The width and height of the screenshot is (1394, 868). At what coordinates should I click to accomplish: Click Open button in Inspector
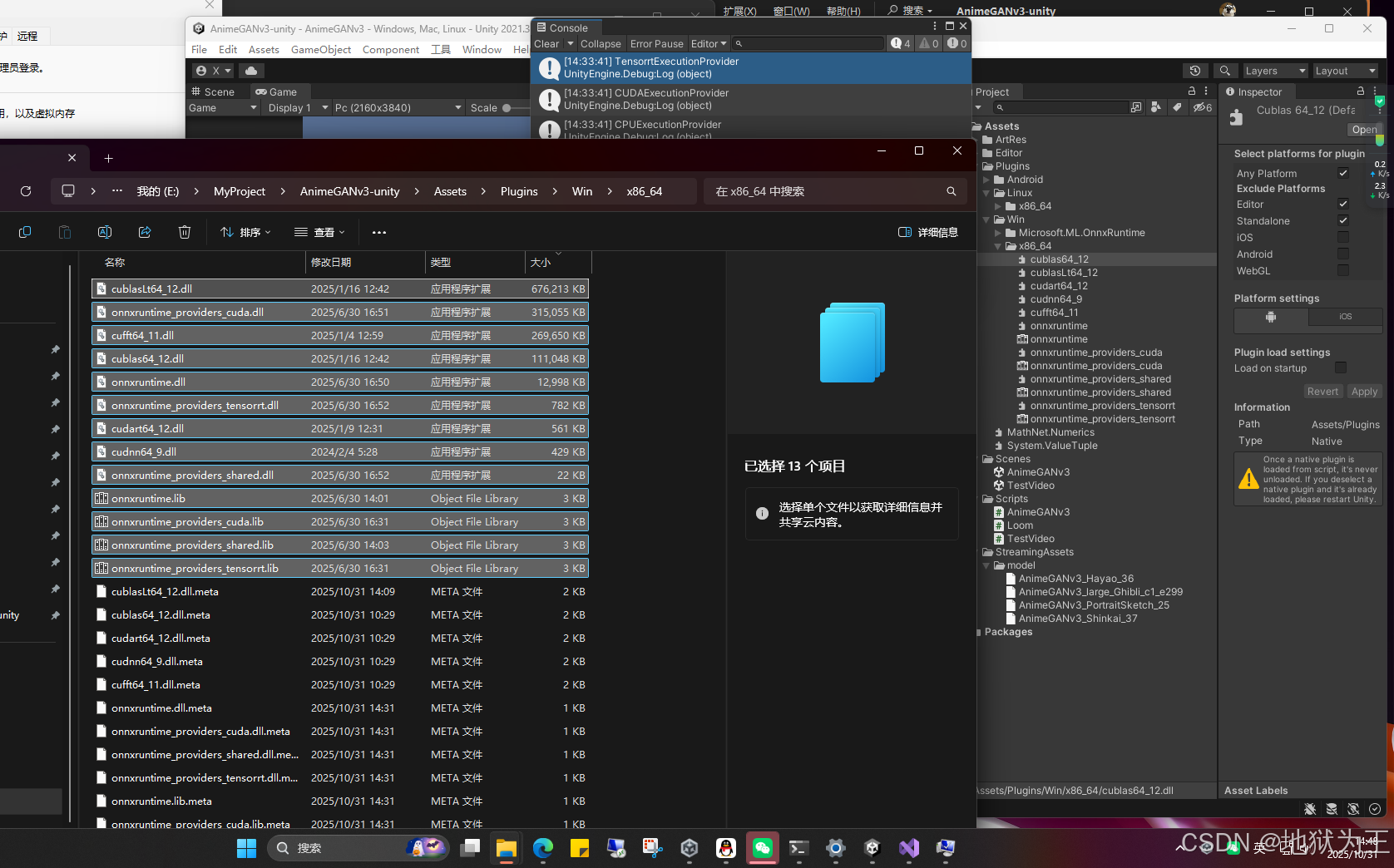click(1364, 129)
